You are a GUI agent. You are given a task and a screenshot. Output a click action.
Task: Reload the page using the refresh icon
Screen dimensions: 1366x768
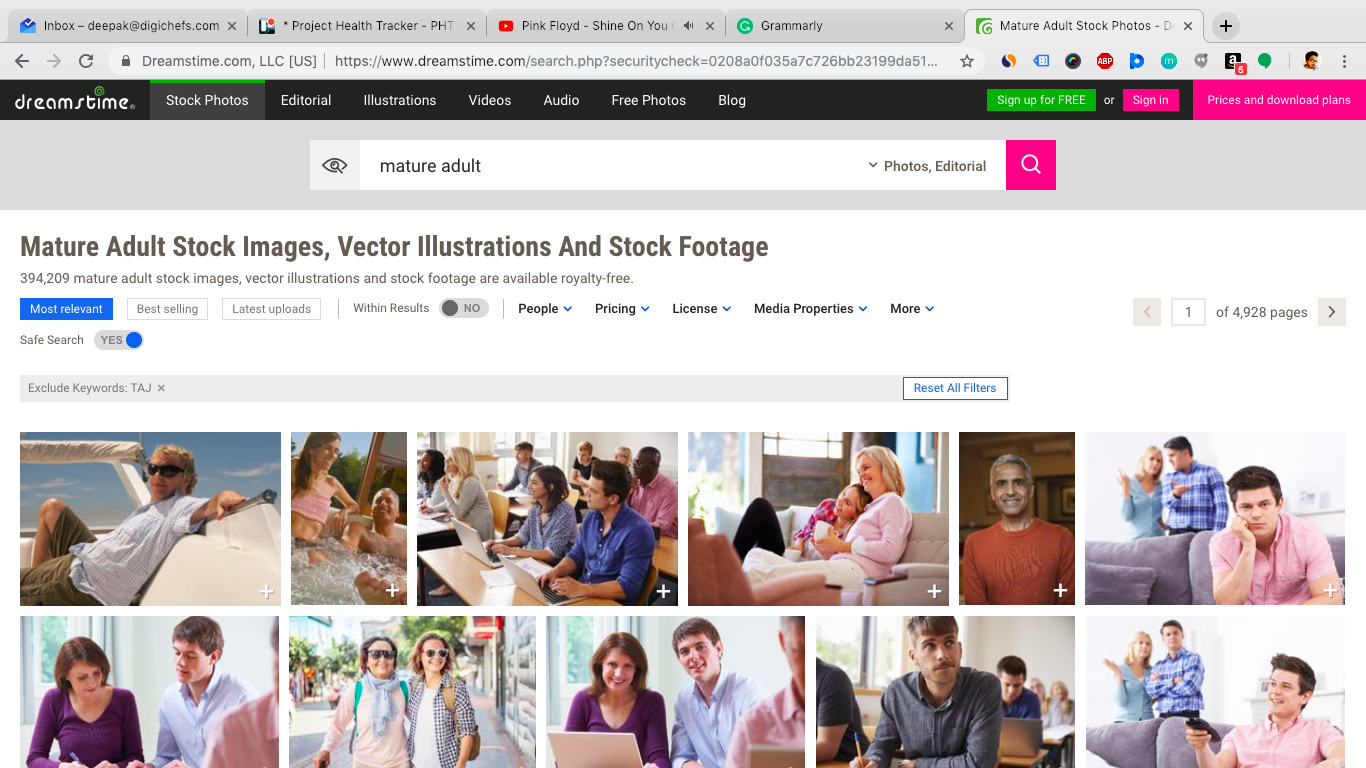[86, 61]
